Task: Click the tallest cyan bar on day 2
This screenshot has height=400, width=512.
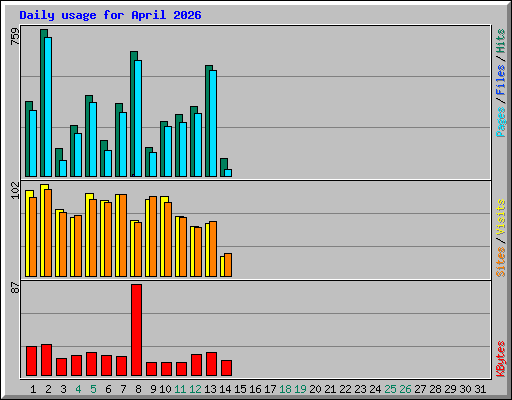Action: (x=48, y=107)
